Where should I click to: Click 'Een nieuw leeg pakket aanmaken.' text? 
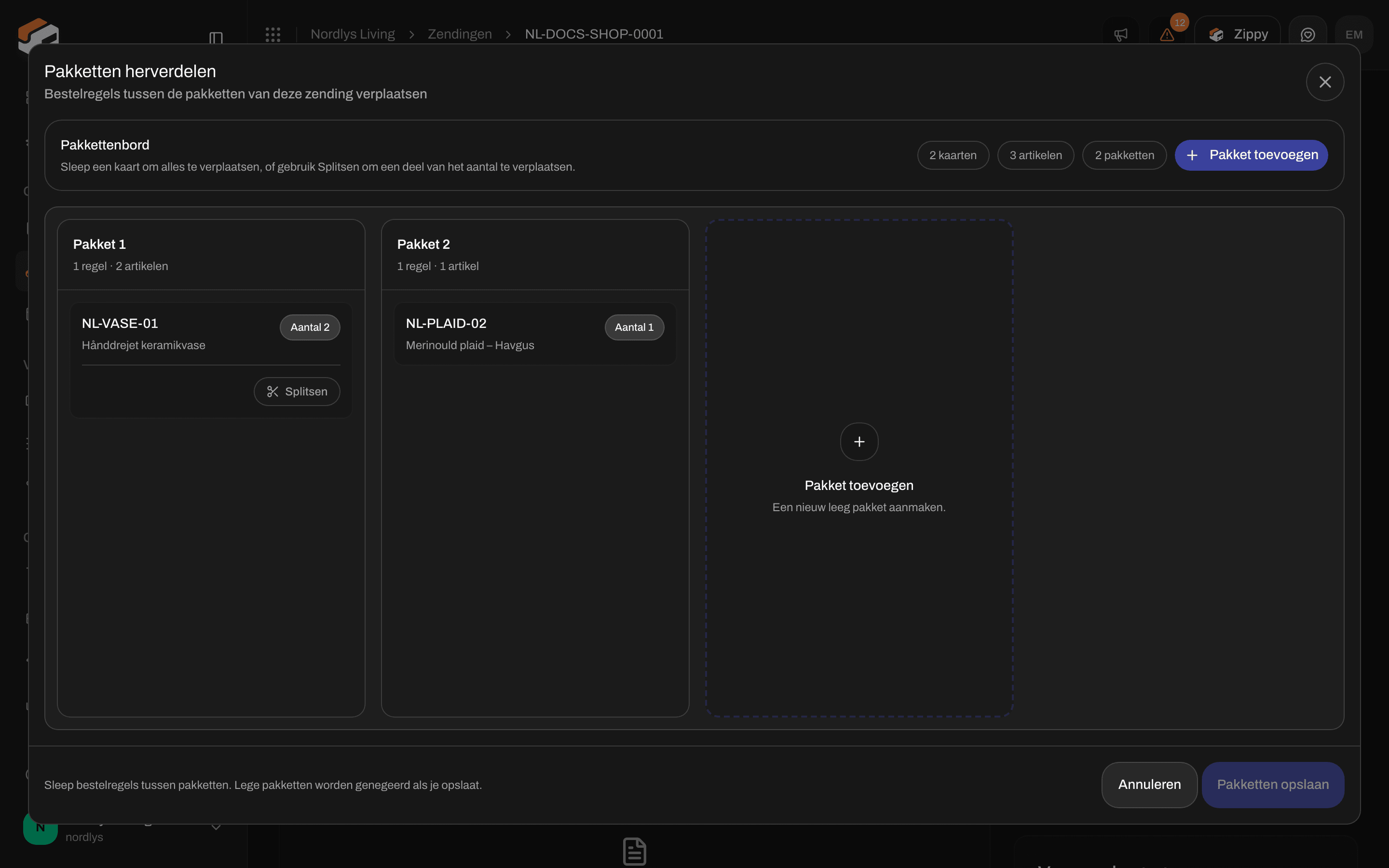[x=859, y=507]
